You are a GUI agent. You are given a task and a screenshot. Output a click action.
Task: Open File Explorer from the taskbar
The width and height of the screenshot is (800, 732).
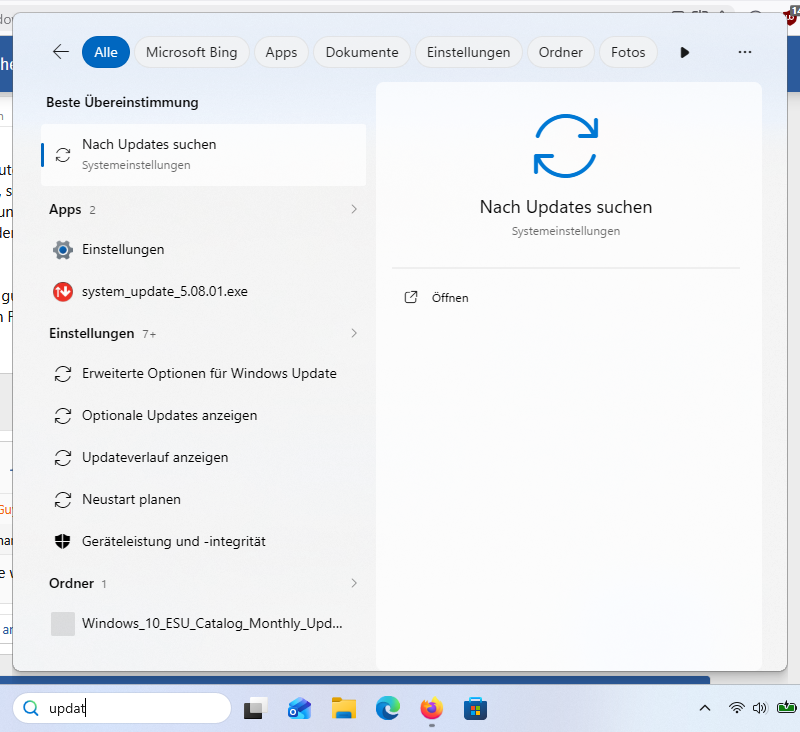tap(344, 709)
